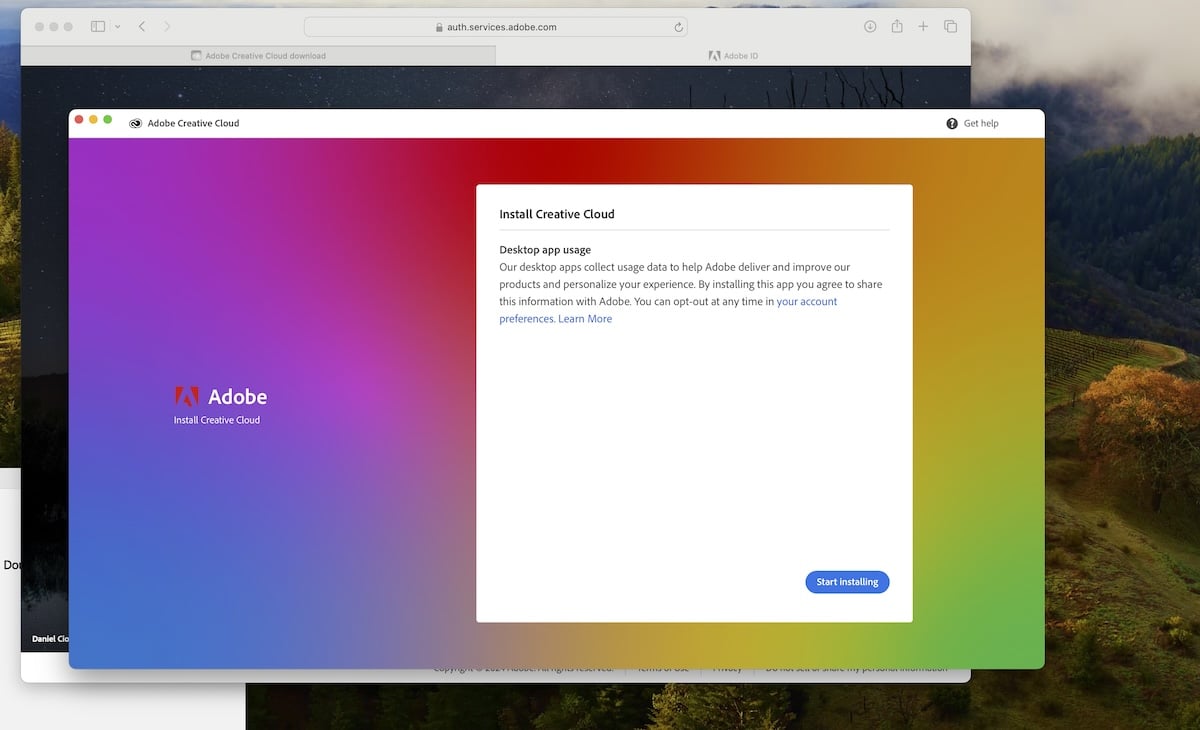Screen dimensions: 1200x730
Task: Click the Adobe logo on the gradient panel
Action: [190, 396]
